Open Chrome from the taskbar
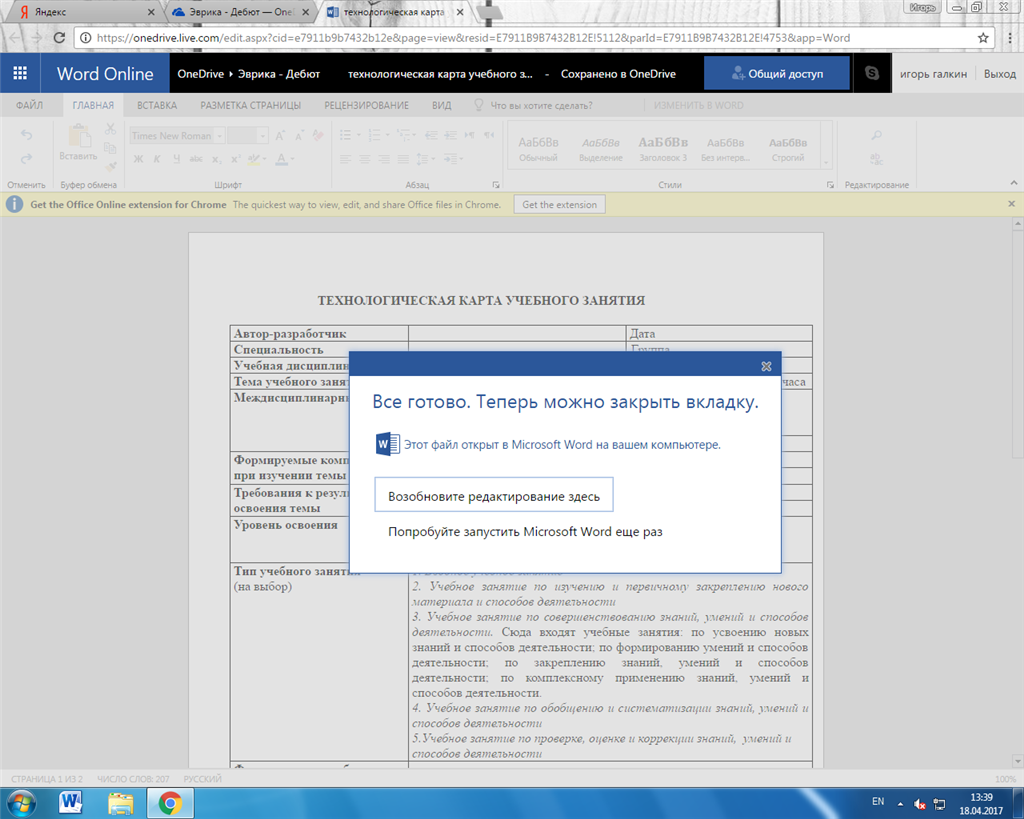 [170, 803]
